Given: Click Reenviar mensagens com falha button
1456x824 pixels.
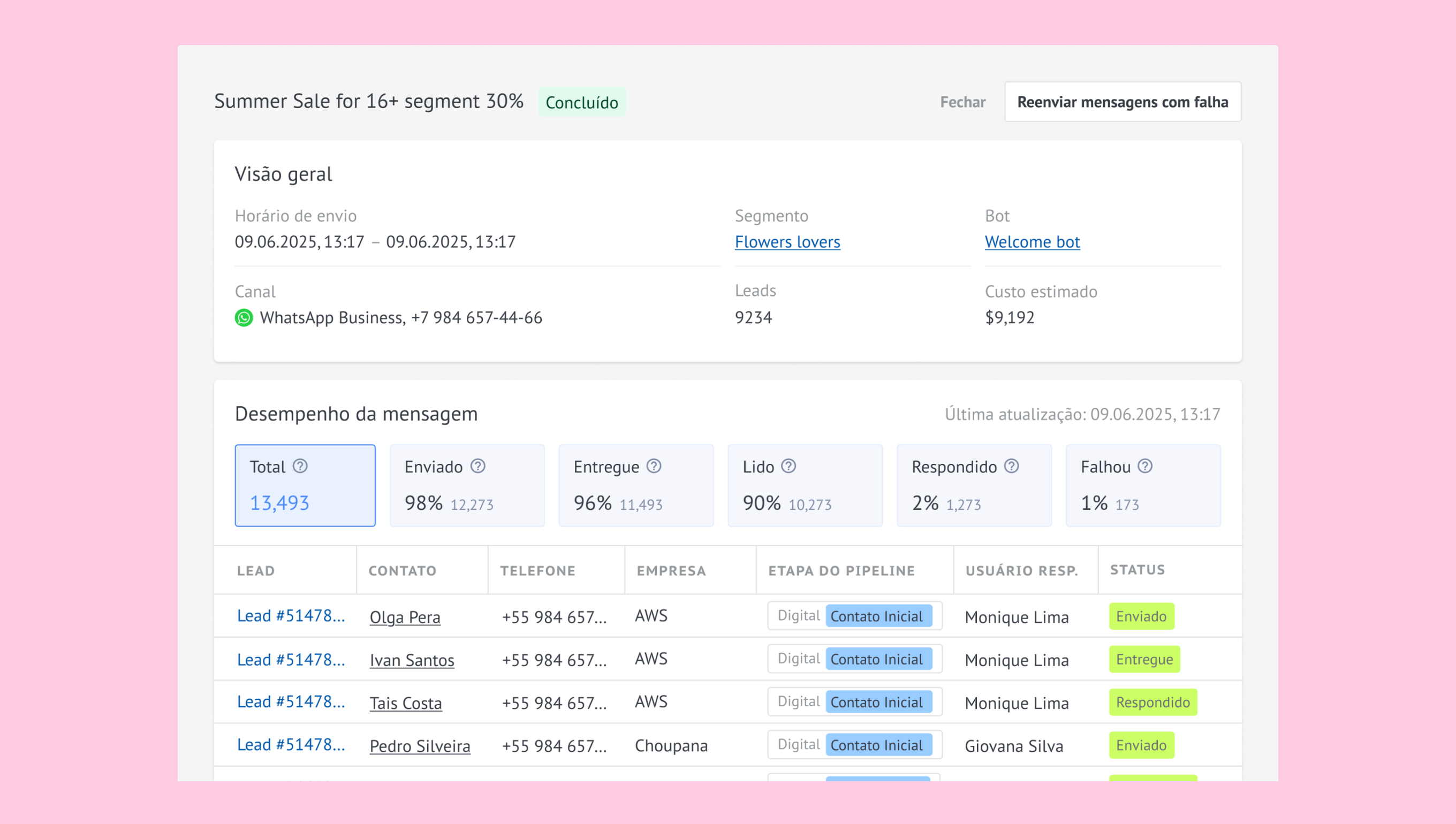Looking at the screenshot, I should [x=1123, y=102].
